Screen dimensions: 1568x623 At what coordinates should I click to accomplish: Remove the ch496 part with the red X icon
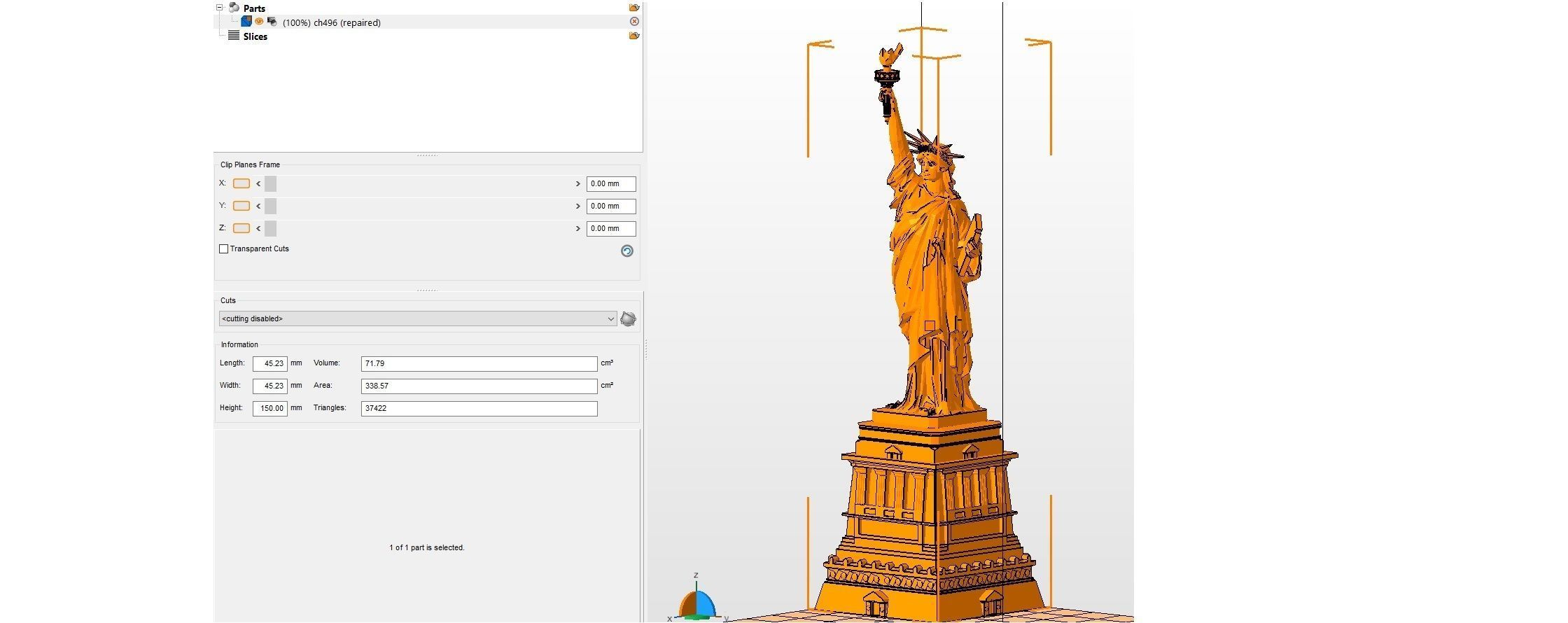pyautogui.click(x=634, y=22)
